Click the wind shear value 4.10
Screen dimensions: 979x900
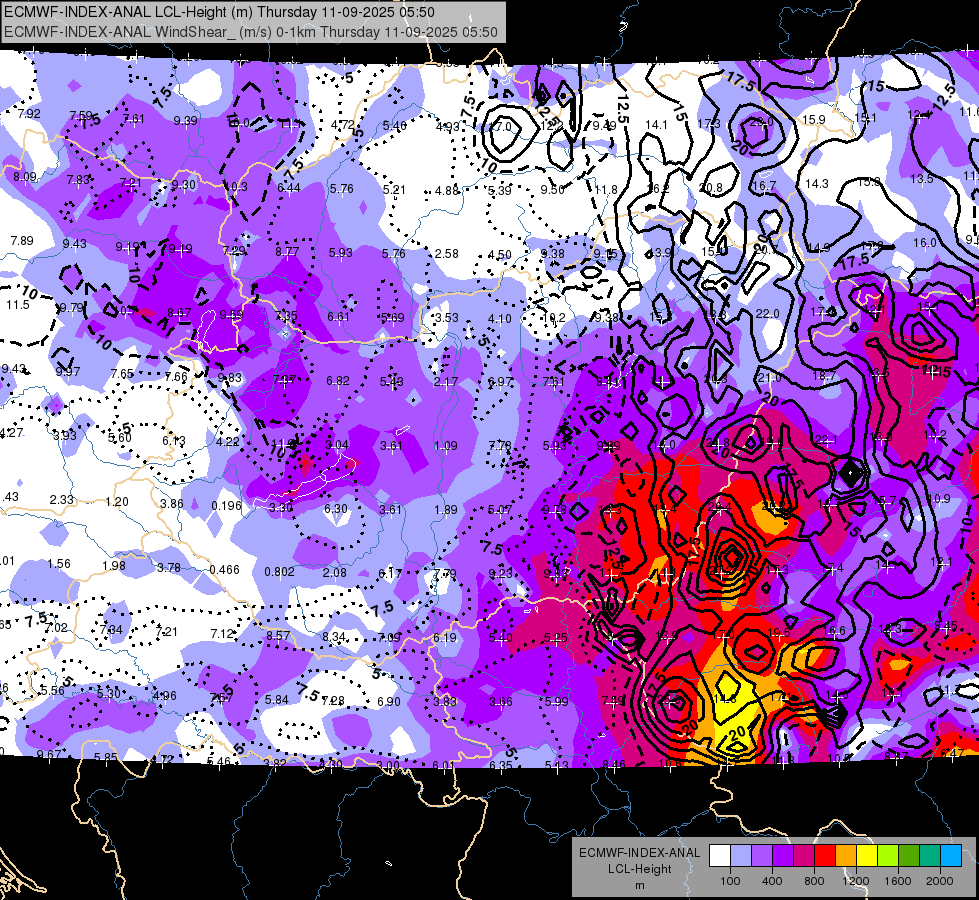(x=500, y=319)
